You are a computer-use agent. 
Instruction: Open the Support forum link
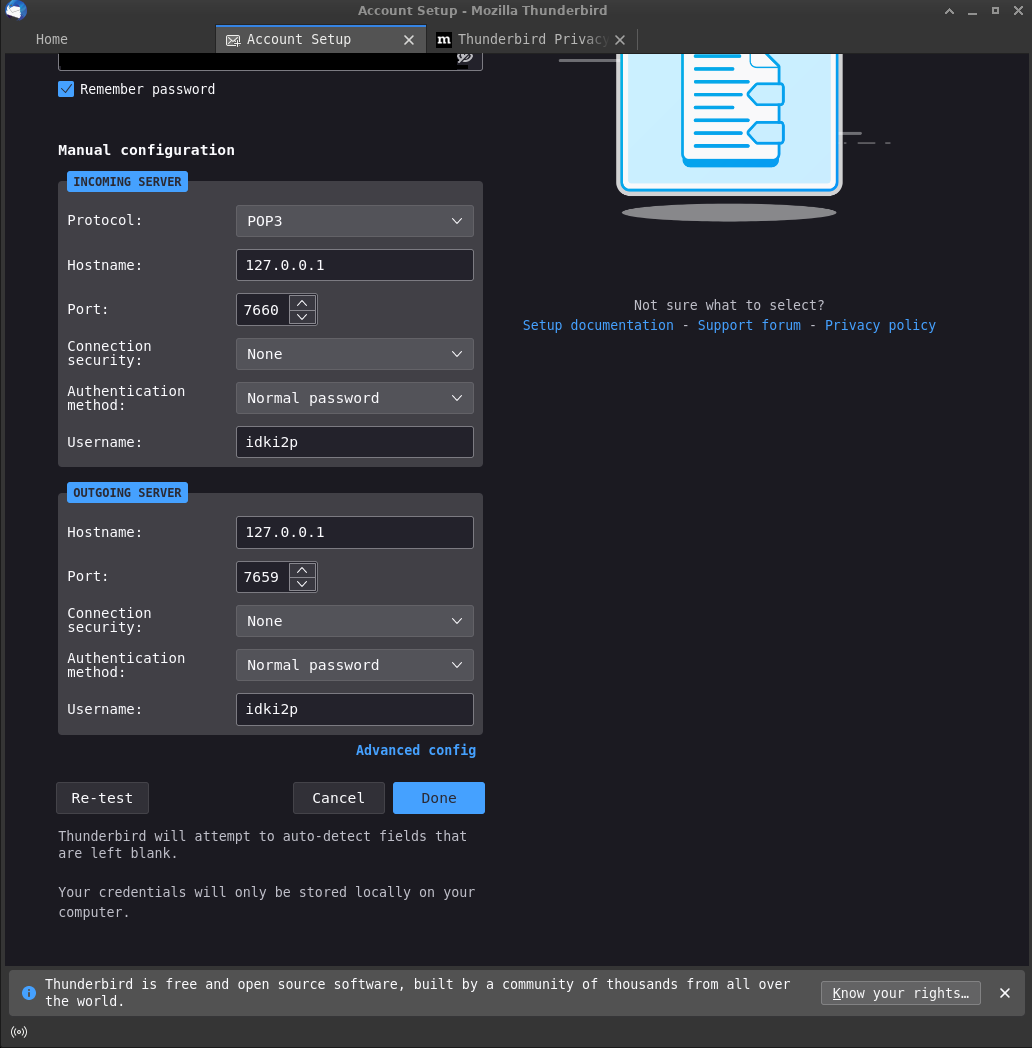pyautogui.click(x=749, y=325)
